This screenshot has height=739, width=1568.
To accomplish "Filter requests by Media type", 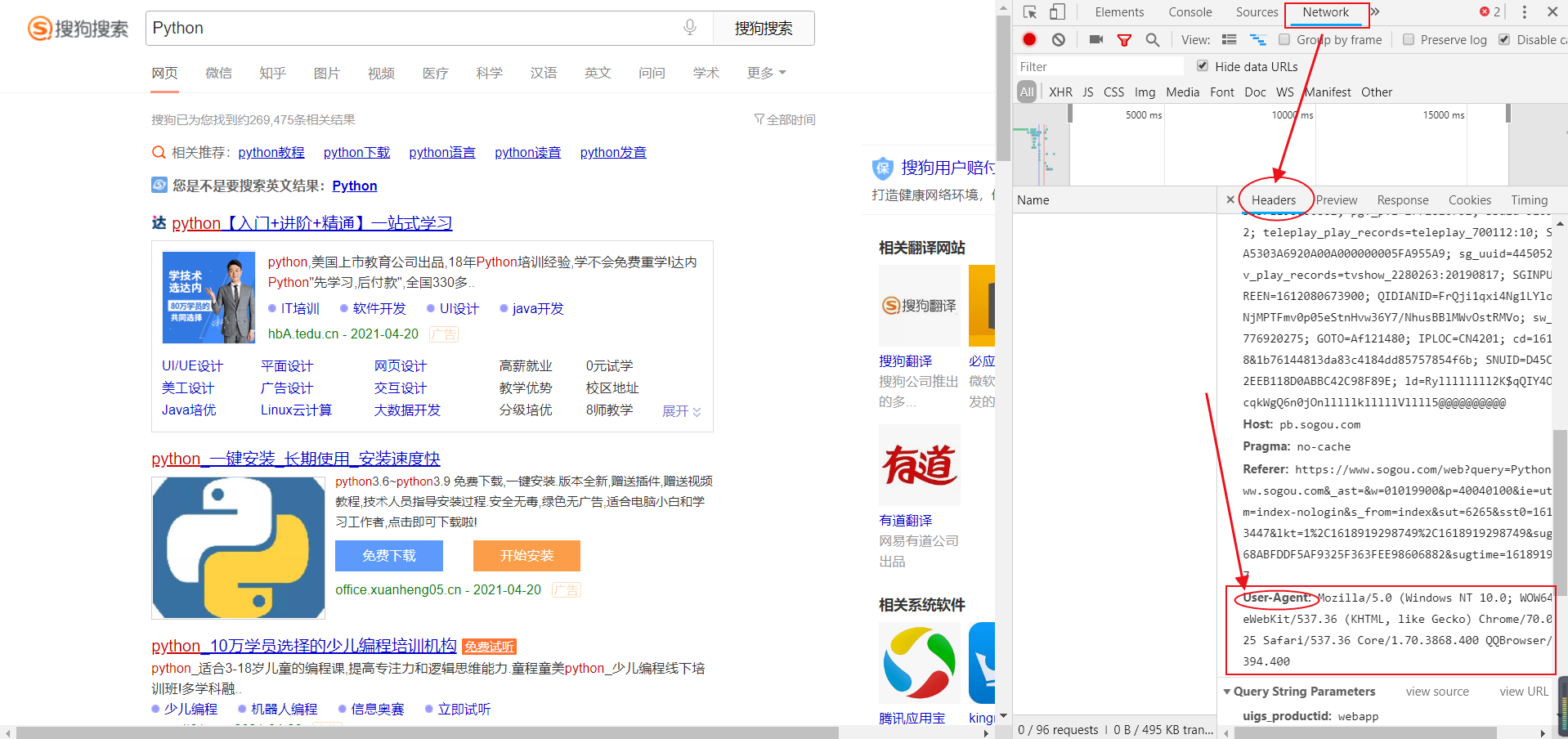I will [x=1182, y=92].
